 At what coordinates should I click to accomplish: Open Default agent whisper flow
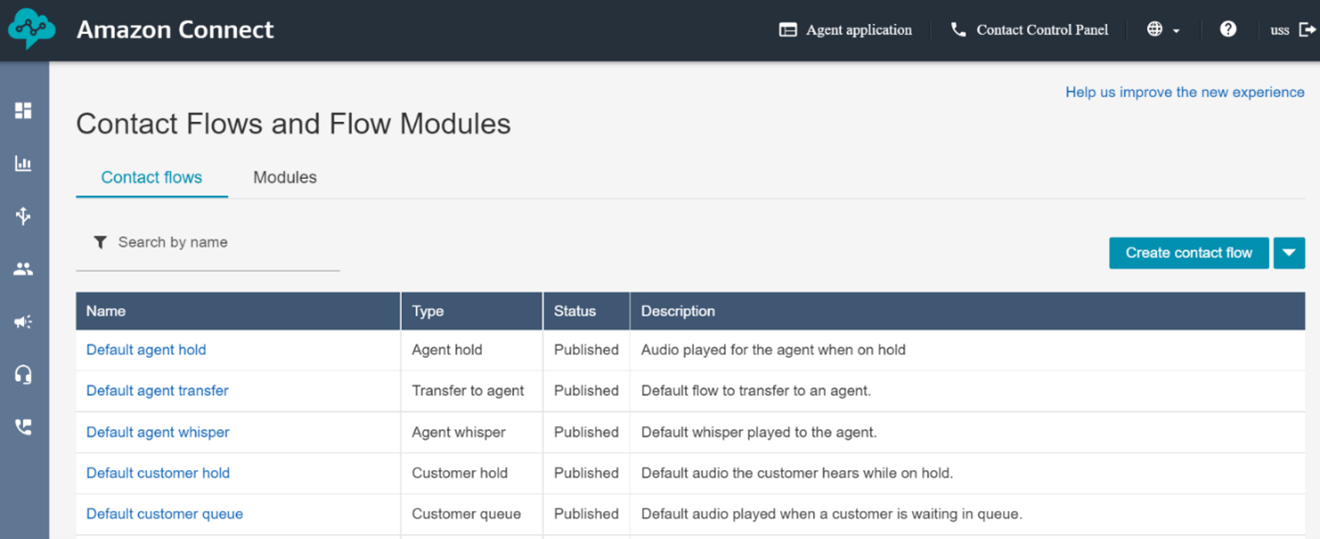pos(158,432)
